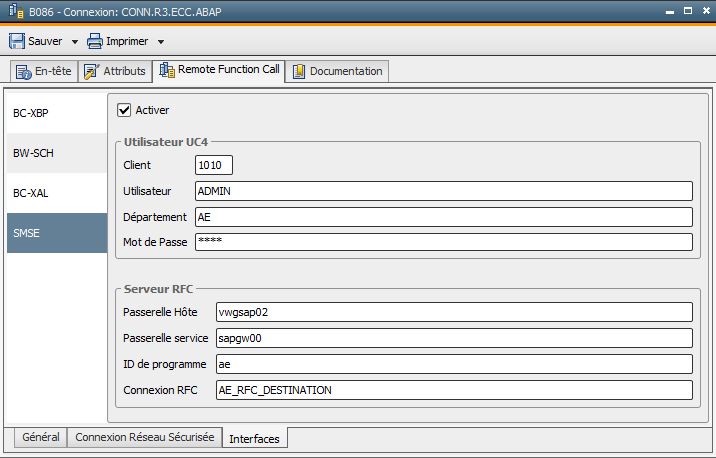Toggle the Activer checkbox
Image resolution: width=716 pixels, height=458 pixels.
[x=124, y=110]
